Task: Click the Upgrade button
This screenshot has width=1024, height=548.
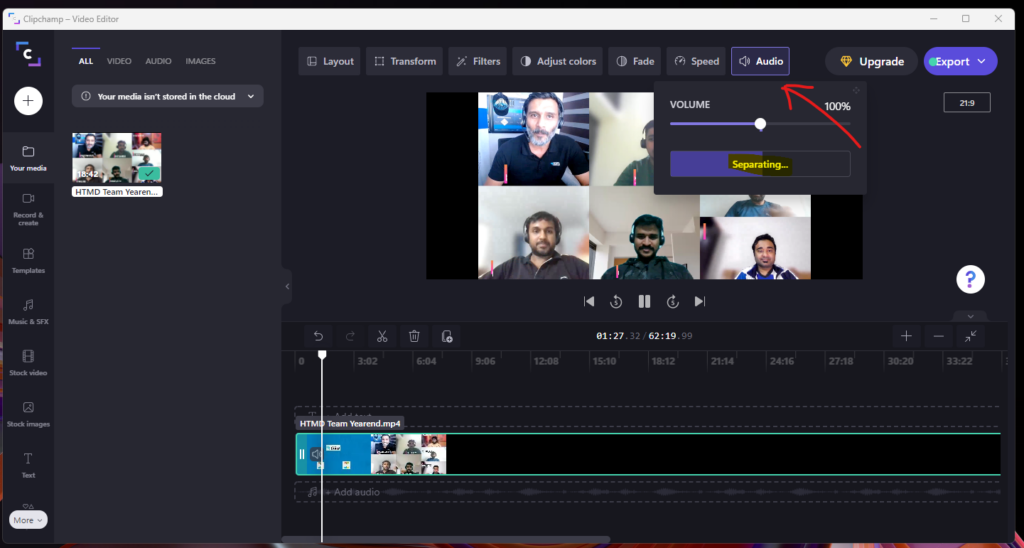Action: [871, 61]
